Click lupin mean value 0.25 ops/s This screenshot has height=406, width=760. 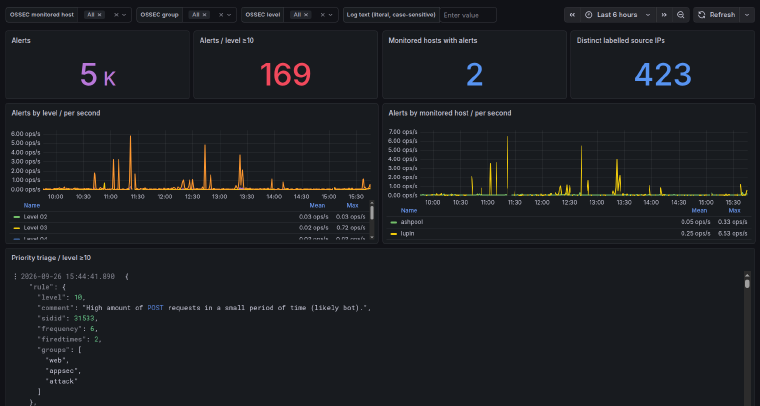696,234
